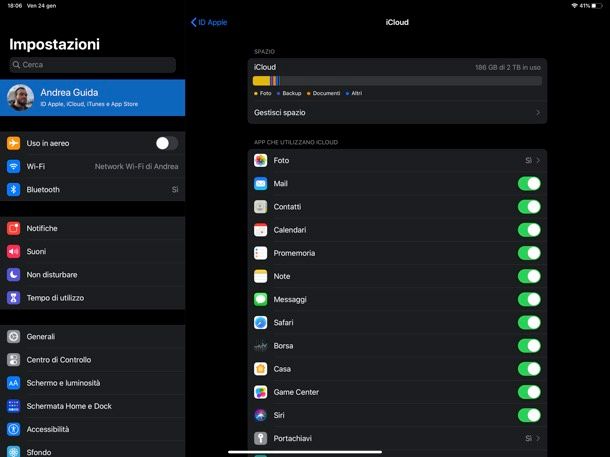The image size is (610, 457).
Task: Open Andrea Guida Apple ID profile
Action: [x=93, y=98]
